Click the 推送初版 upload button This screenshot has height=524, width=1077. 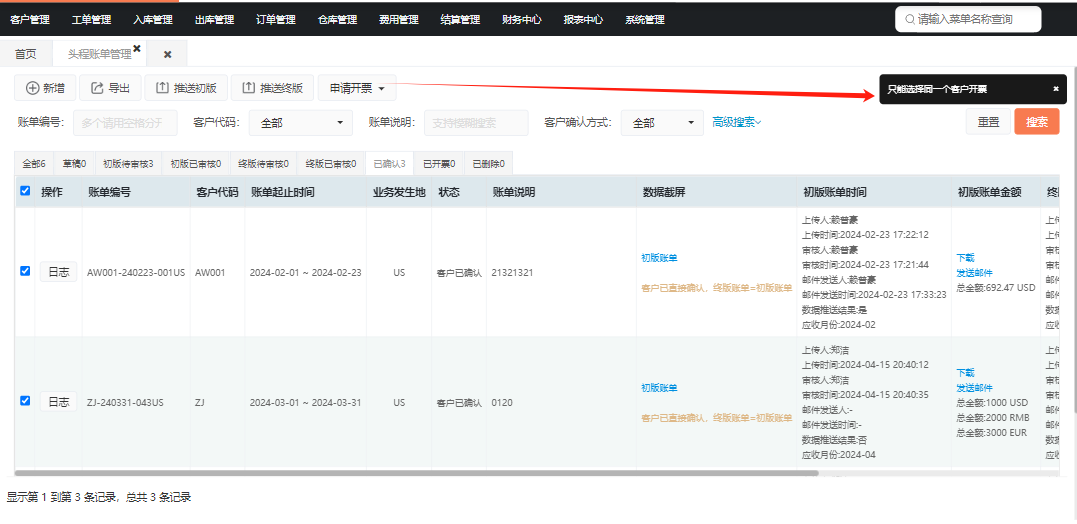(186, 88)
